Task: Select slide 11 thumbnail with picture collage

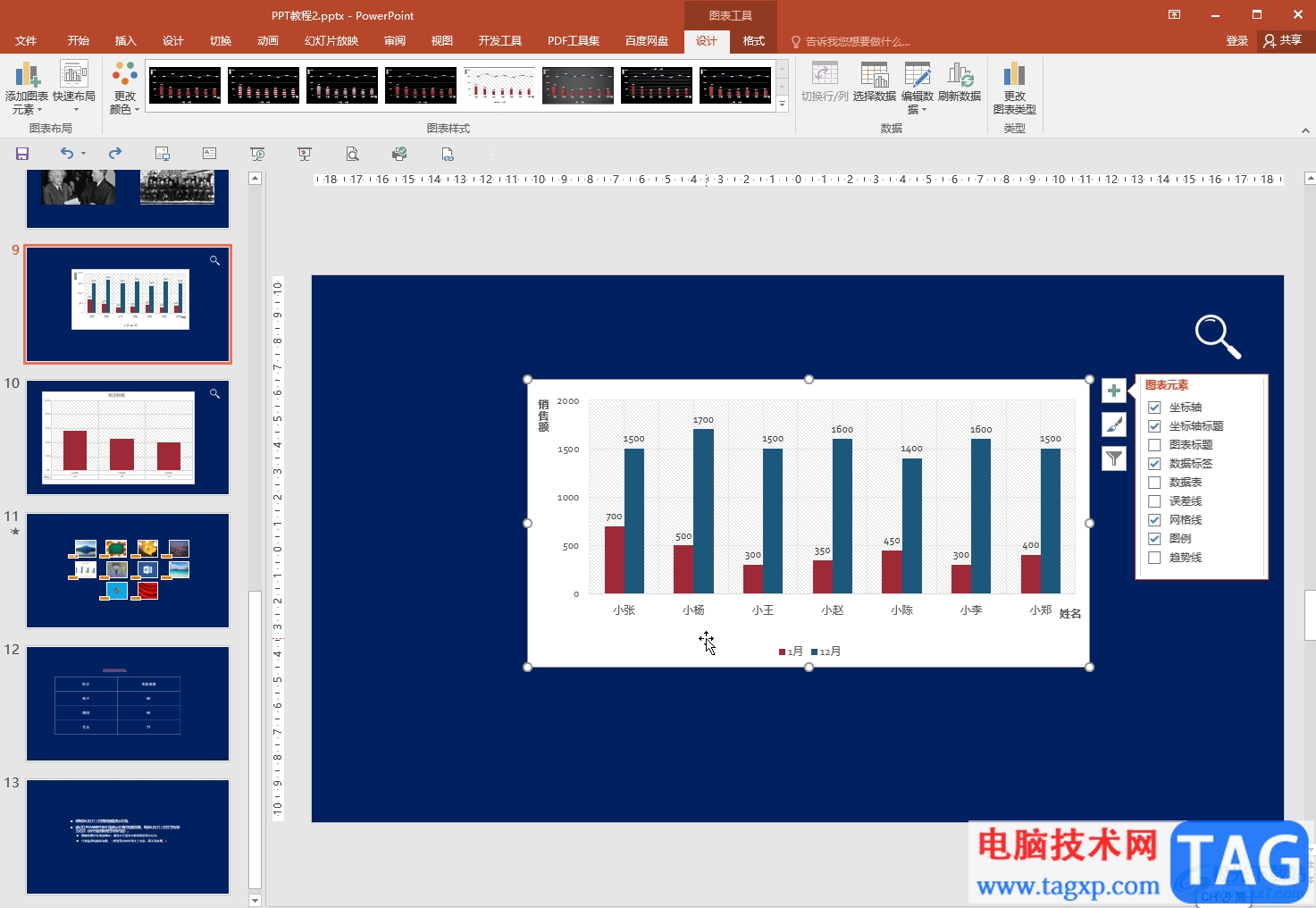Action: 128,570
